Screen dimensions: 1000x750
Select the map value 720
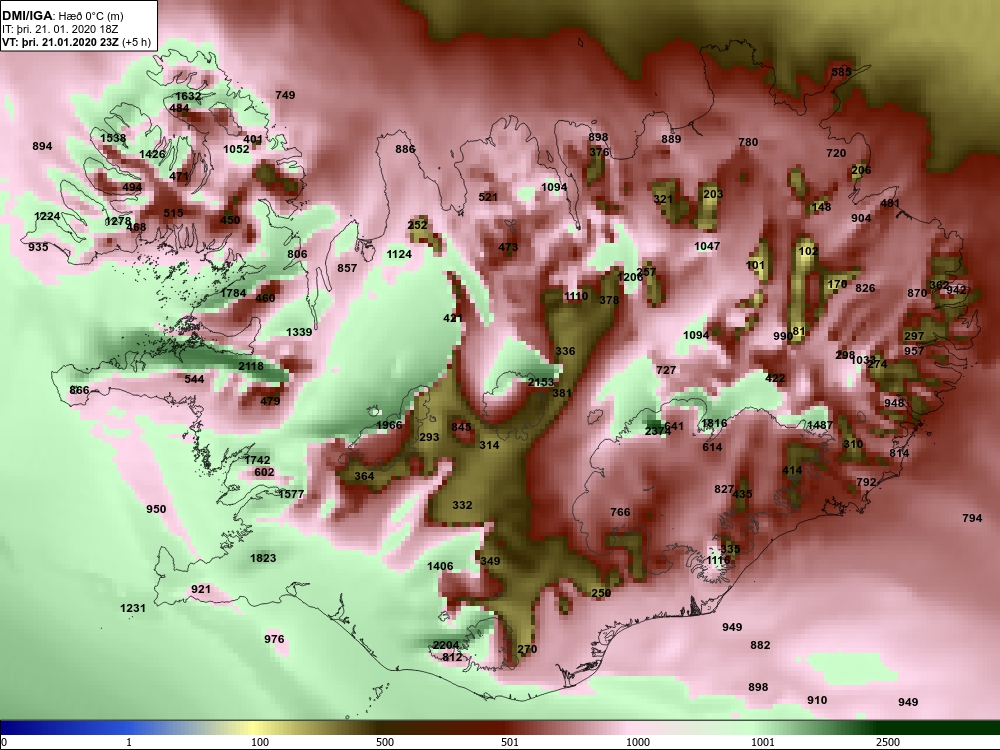pyautogui.click(x=836, y=153)
